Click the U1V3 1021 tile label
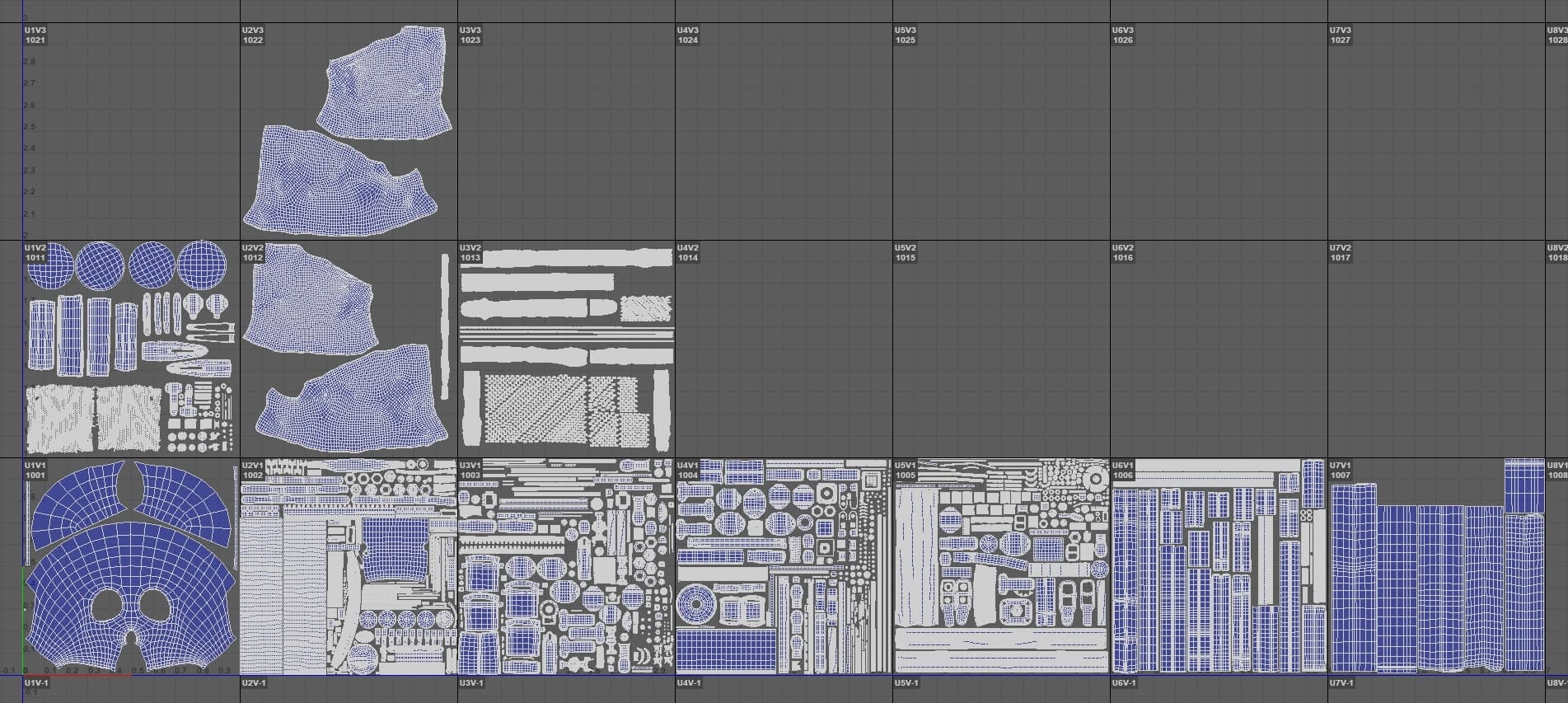Image resolution: width=1568 pixels, height=703 pixels. click(35, 35)
